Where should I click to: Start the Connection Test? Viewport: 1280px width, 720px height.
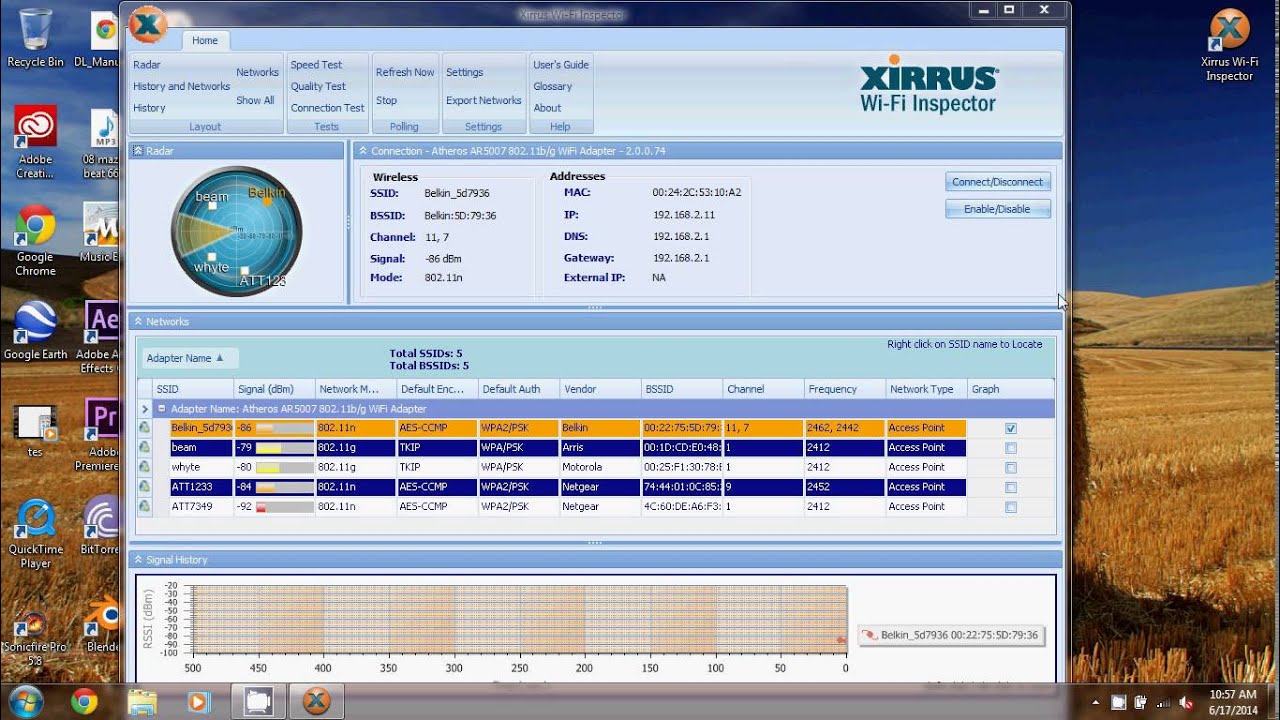pos(327,108)
